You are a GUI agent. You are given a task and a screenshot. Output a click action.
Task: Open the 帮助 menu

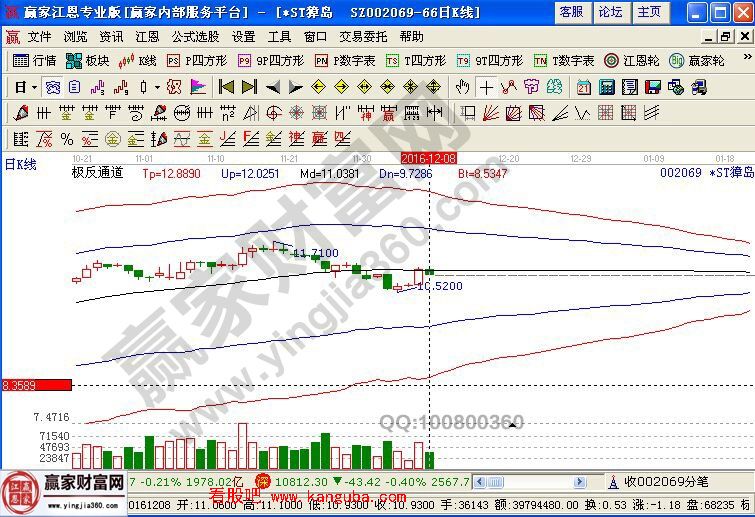411,37
